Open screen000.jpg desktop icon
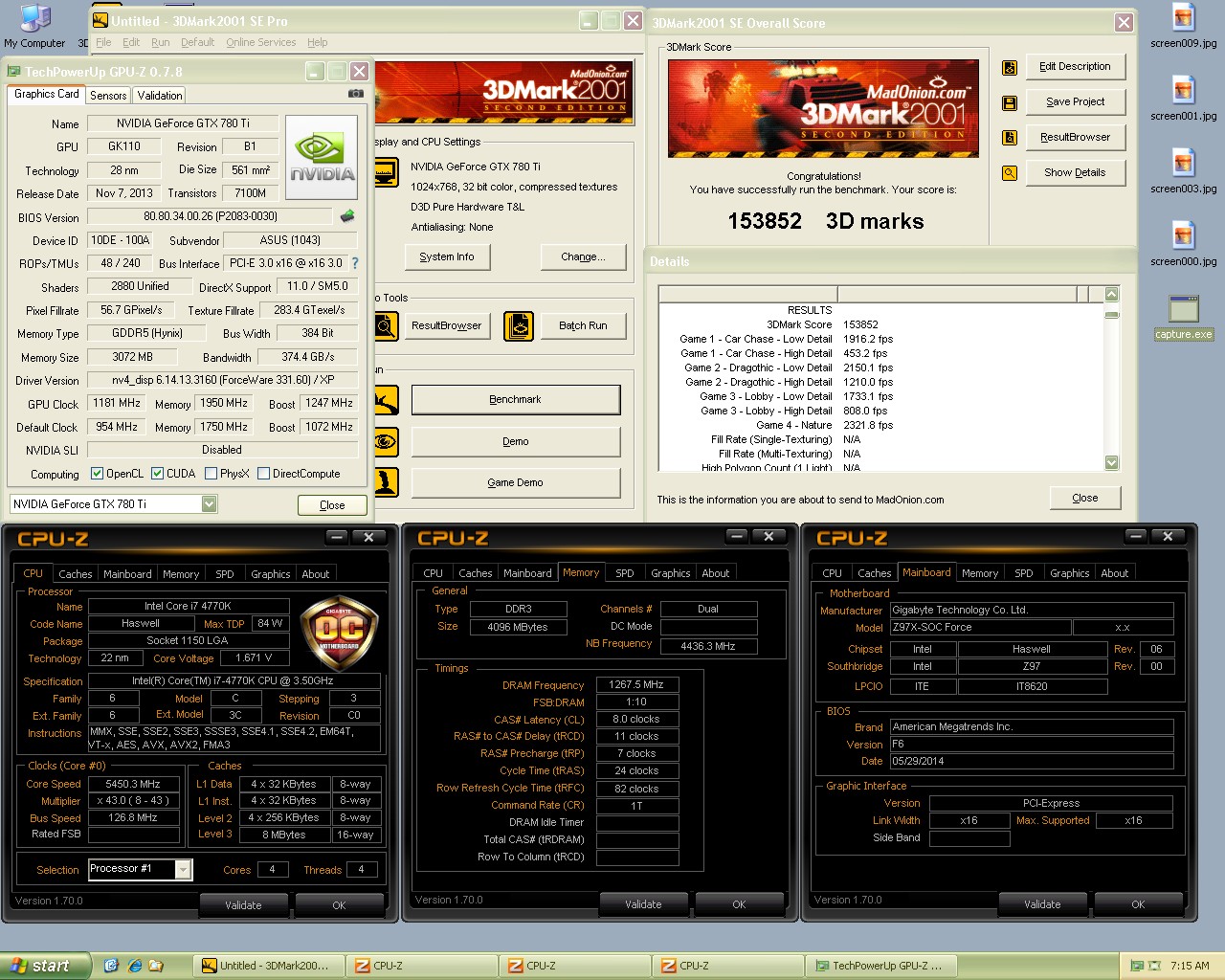 [1184, 244]
